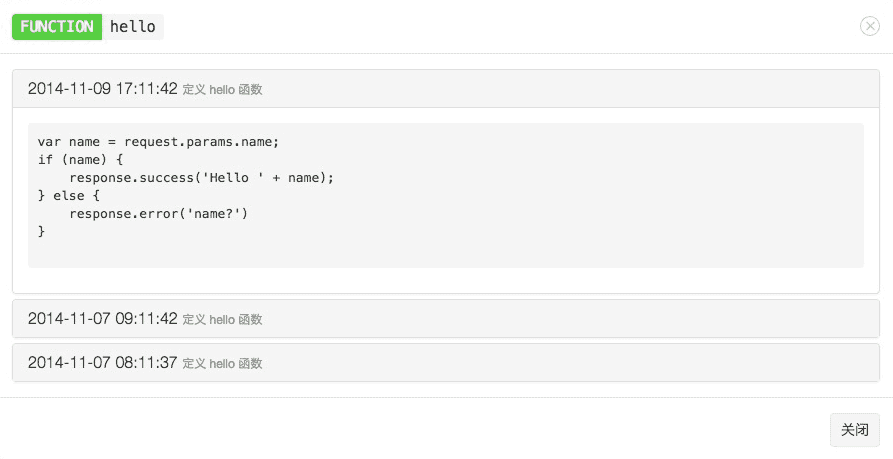Expand the 2014-11-07 08:11:37 version panel

tap(103, 363)
